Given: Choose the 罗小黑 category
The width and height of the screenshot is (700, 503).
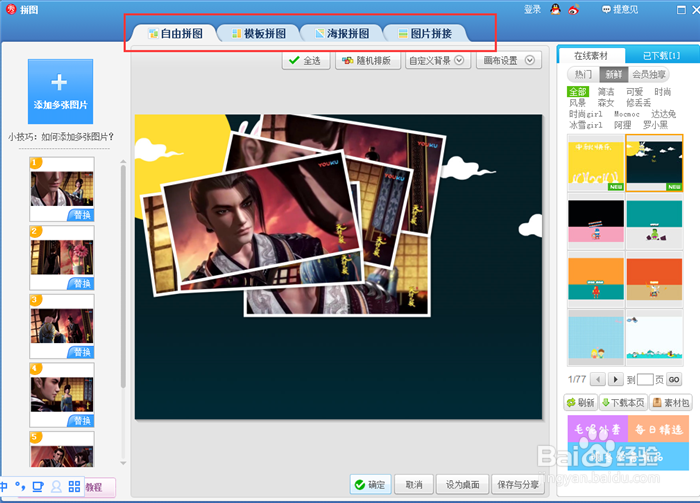Looking at the screenshot, I should point(655,125).
